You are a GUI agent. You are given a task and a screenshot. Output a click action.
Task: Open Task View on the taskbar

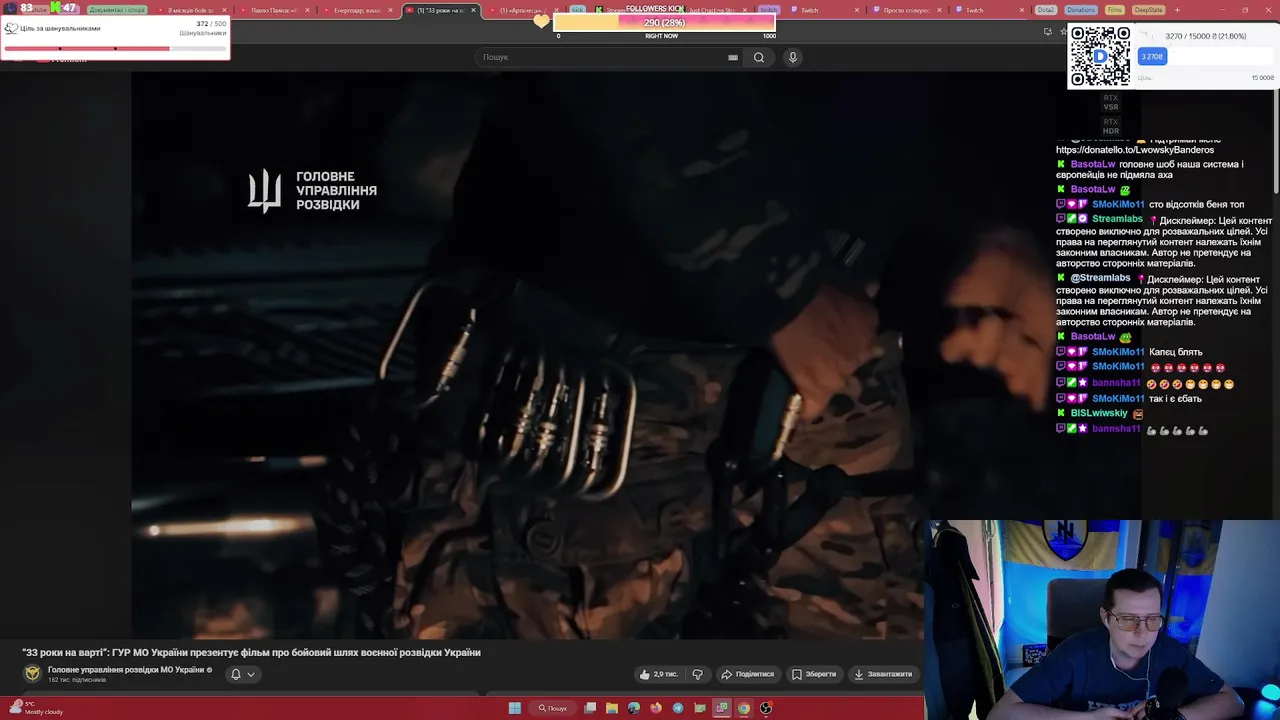tap(590, 708)
